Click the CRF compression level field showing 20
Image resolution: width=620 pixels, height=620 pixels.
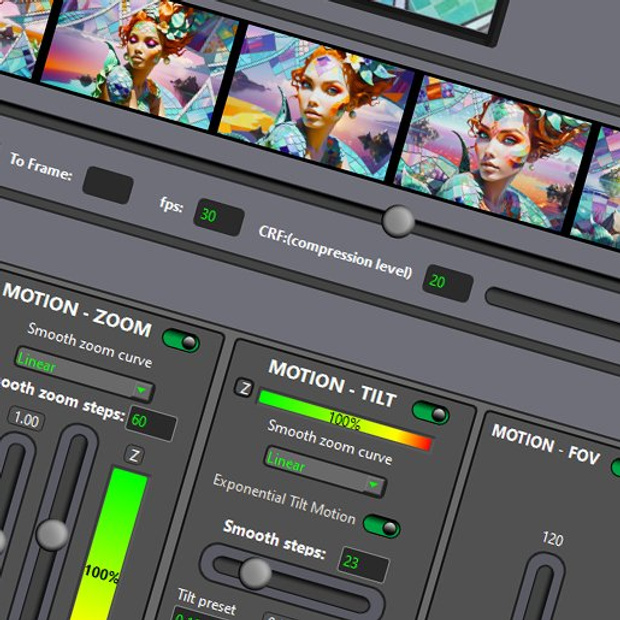447,284
